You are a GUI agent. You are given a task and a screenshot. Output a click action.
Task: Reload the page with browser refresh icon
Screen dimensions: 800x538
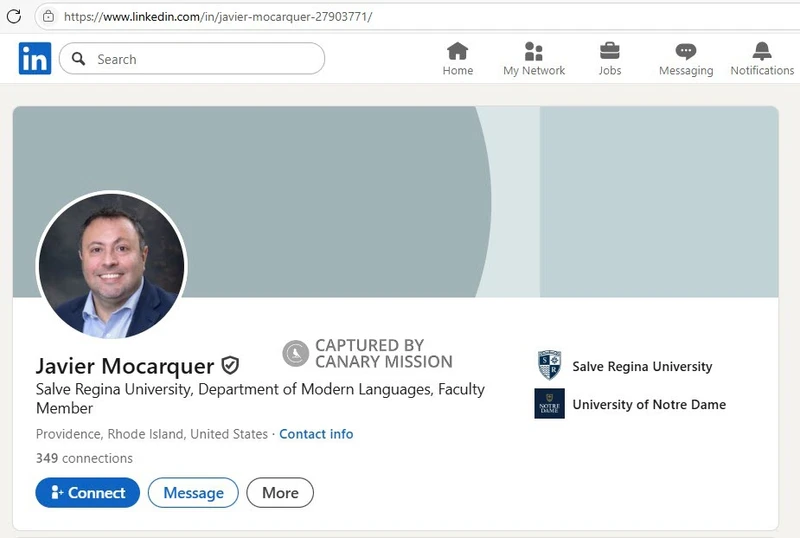(14, 16)
